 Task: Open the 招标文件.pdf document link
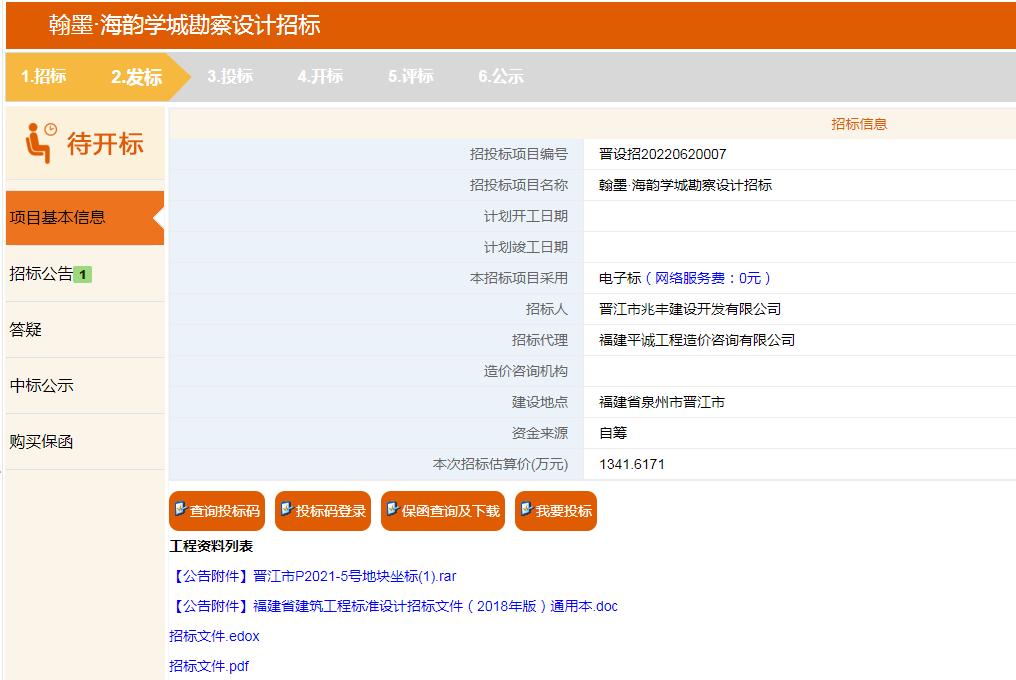click(208, 665)
